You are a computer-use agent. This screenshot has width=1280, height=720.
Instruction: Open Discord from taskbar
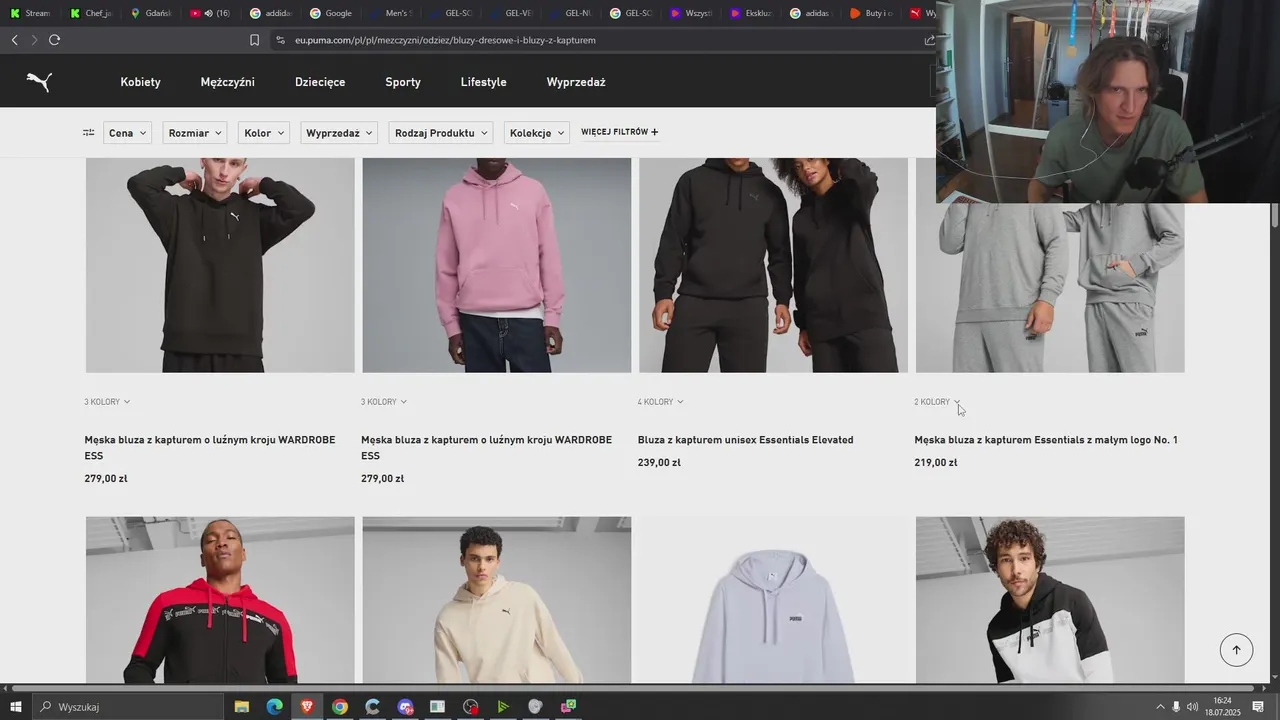coord(405,707)
